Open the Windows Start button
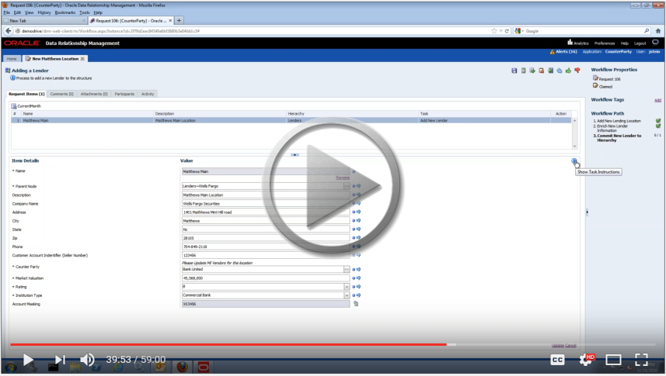The height and width of the screenshot is (376, 666). pyautogui.click(x=11, y=367)
